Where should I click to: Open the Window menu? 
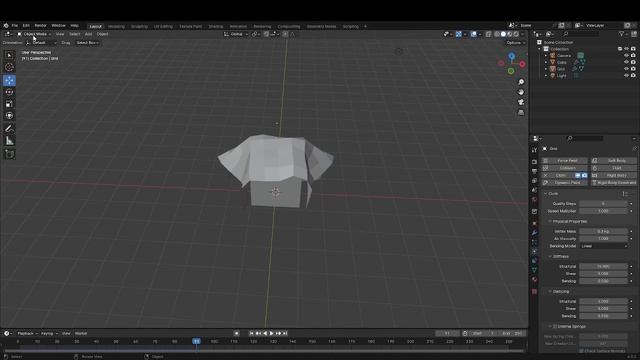coord(58,25)
